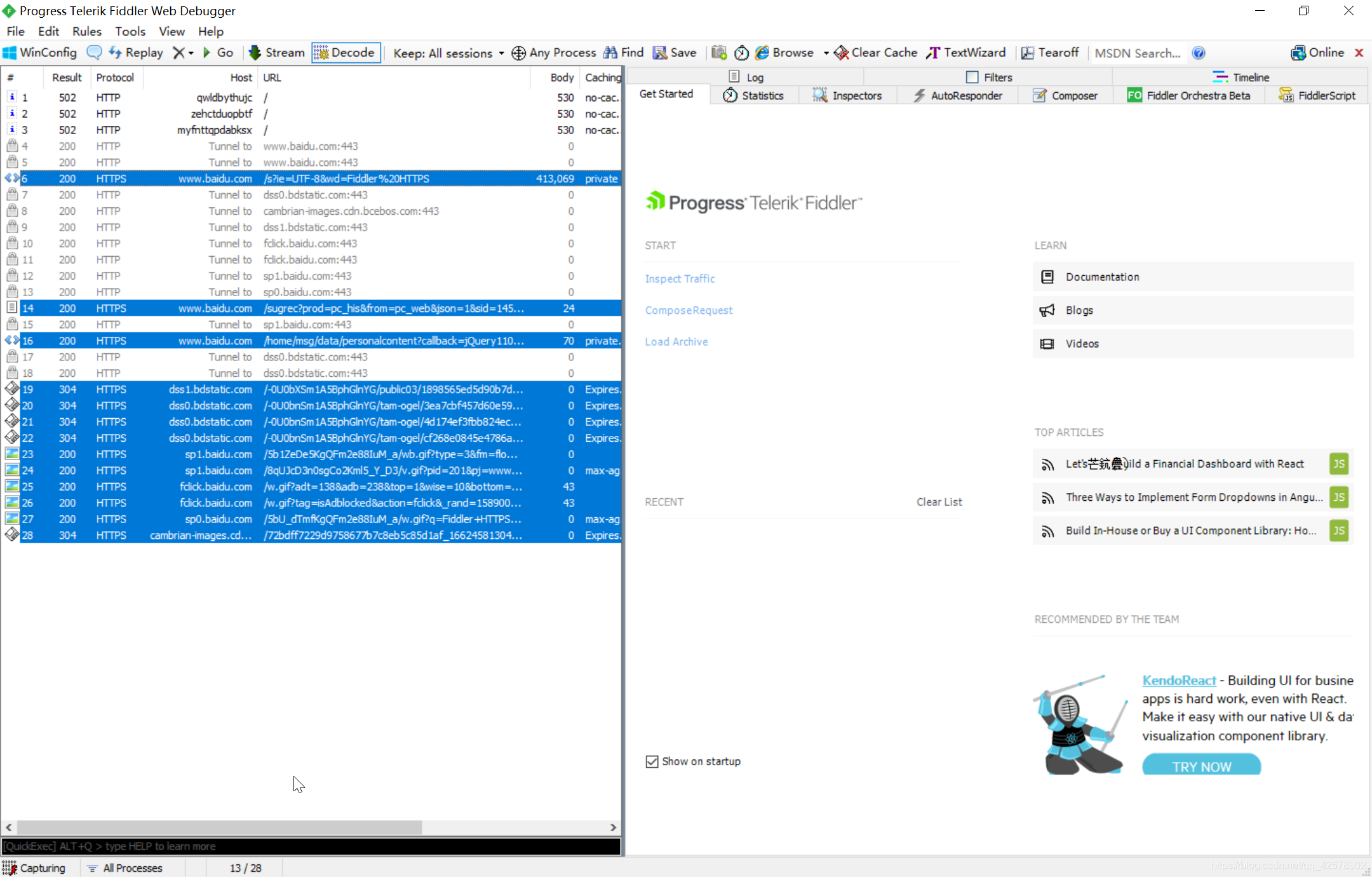Uncheck Show on startup checkbox
Image resolution: width=1372 pixels, height=877 pixels.
[x=652, y=761]
